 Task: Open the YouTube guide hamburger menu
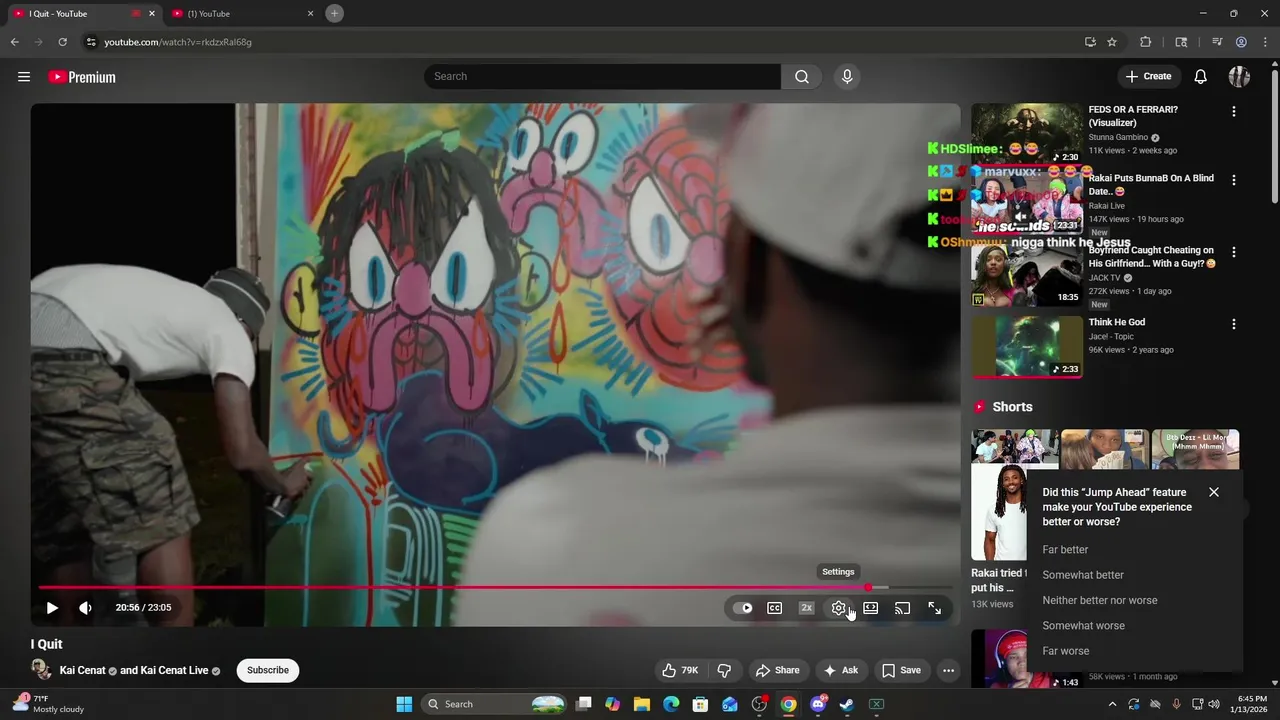(x=24, y=77)
